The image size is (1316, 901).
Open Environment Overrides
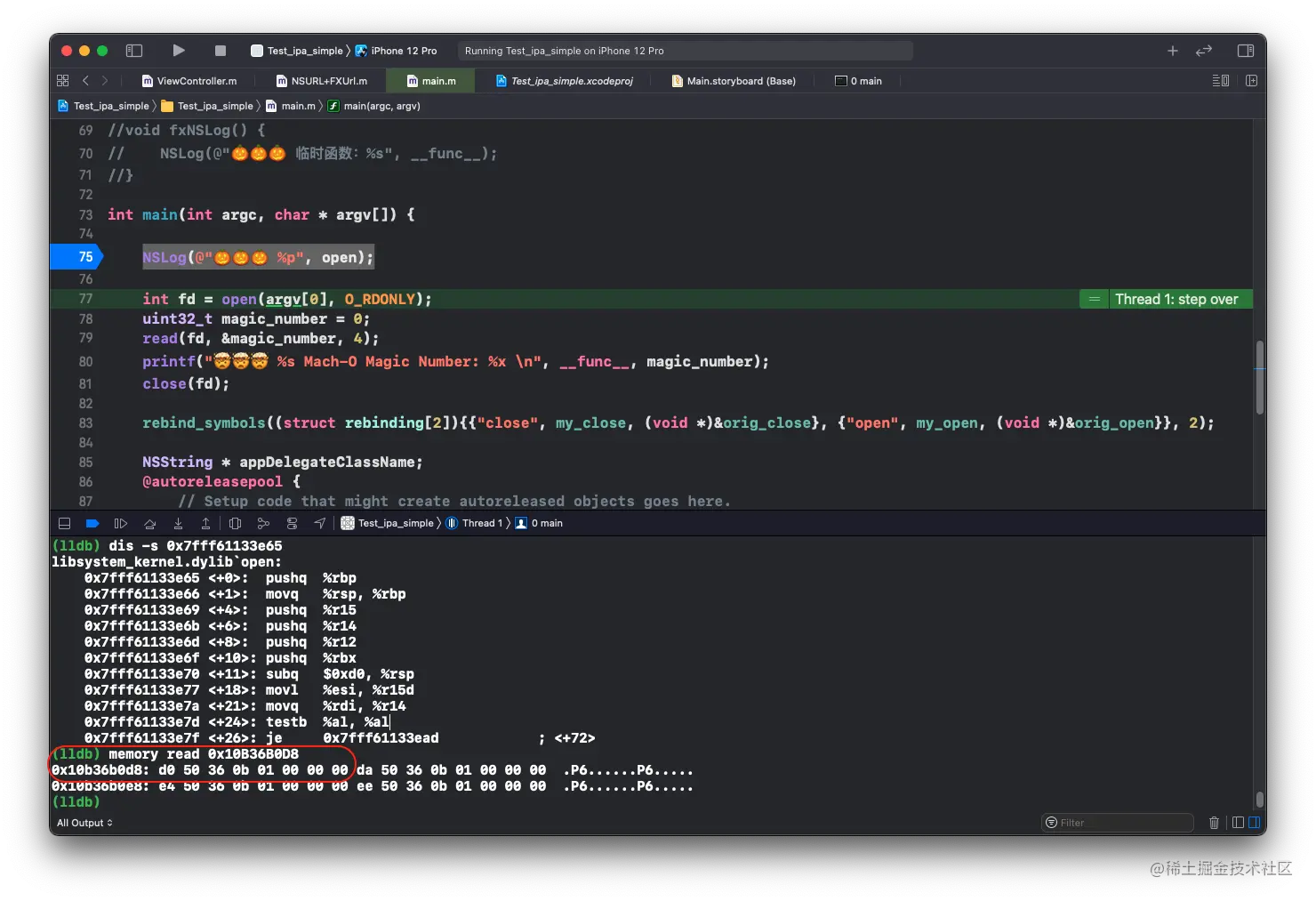pyautogui.click(x=292, y=523)
